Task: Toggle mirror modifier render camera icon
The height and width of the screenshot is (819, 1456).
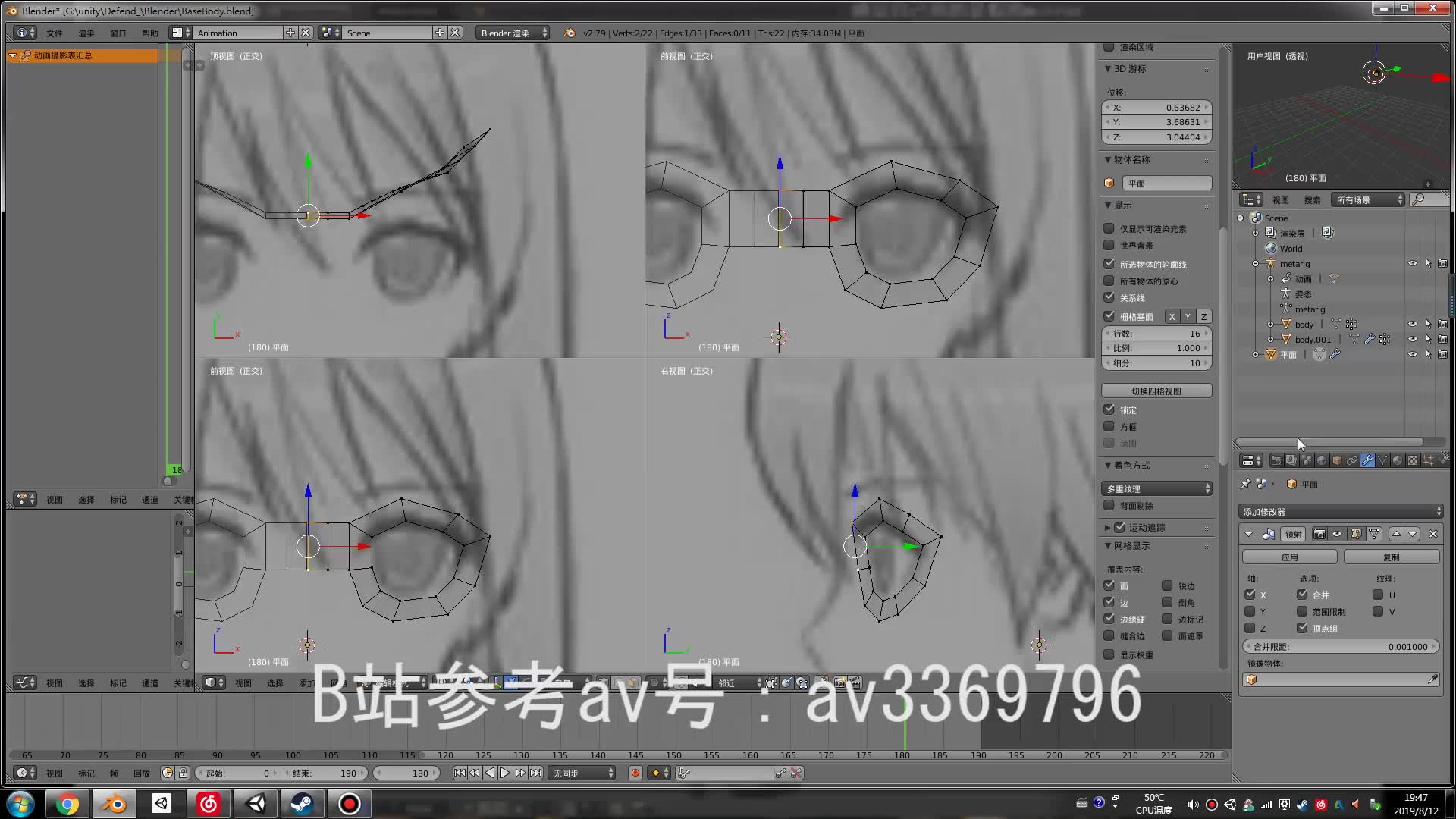Action: 1319,535
